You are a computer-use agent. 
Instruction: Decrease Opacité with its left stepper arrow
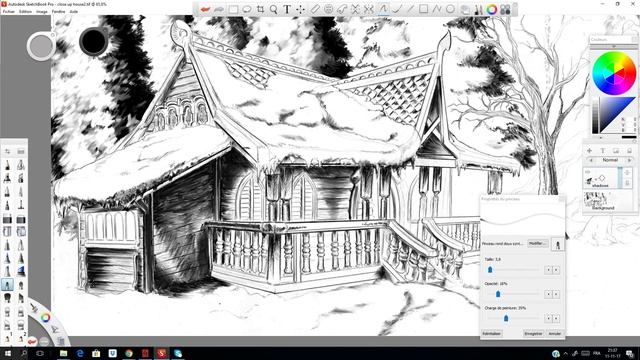click(548, 294)
